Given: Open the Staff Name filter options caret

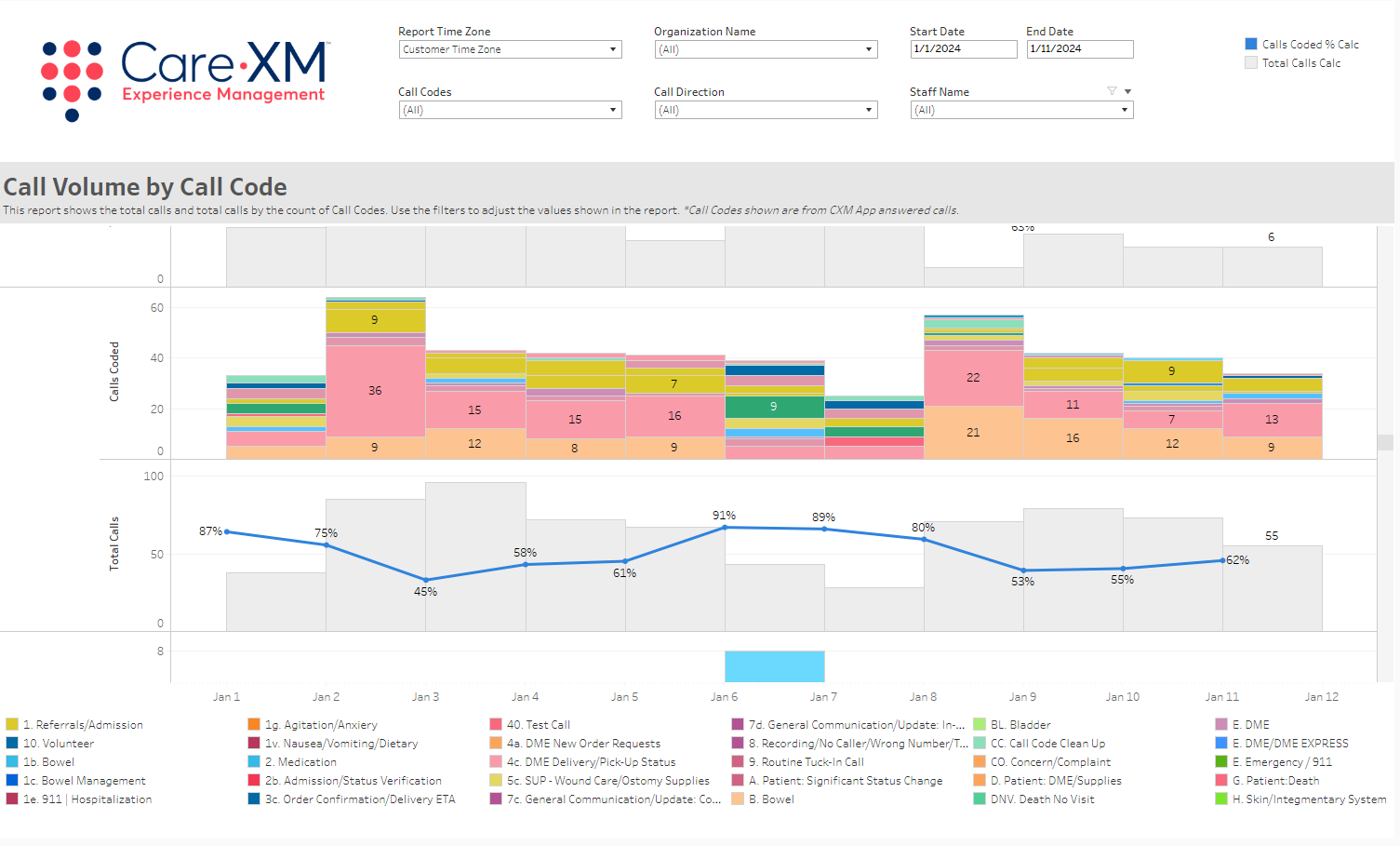Looking at the screenshot, I should coord(1127,91).
